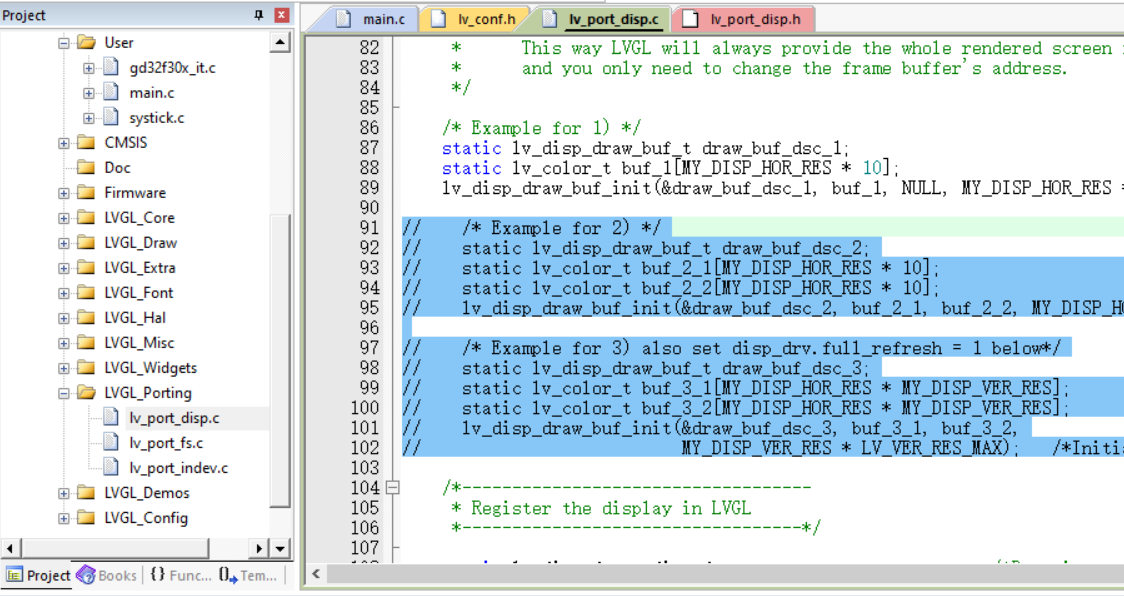This screenshot has height=596, width=1124.
Task: Expand the main.c file node
Action: point(88,93)
